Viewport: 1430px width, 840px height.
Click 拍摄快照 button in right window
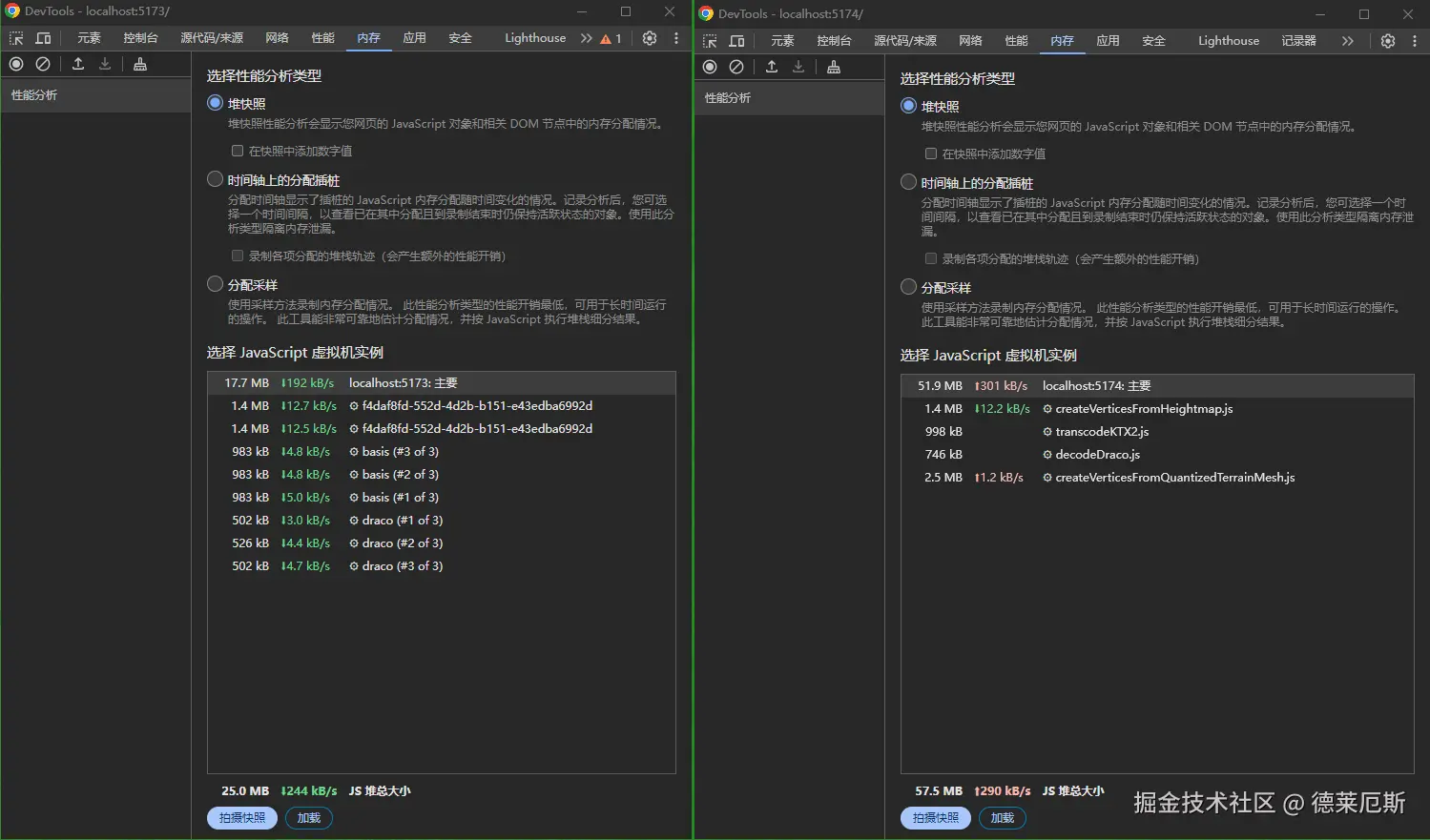pos(936,818)
